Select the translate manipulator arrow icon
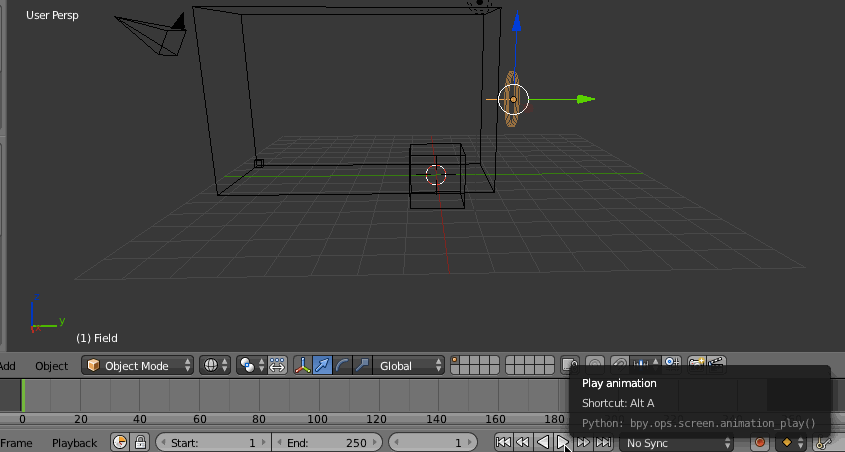This screenshot has width=845, height=452. 322,365
